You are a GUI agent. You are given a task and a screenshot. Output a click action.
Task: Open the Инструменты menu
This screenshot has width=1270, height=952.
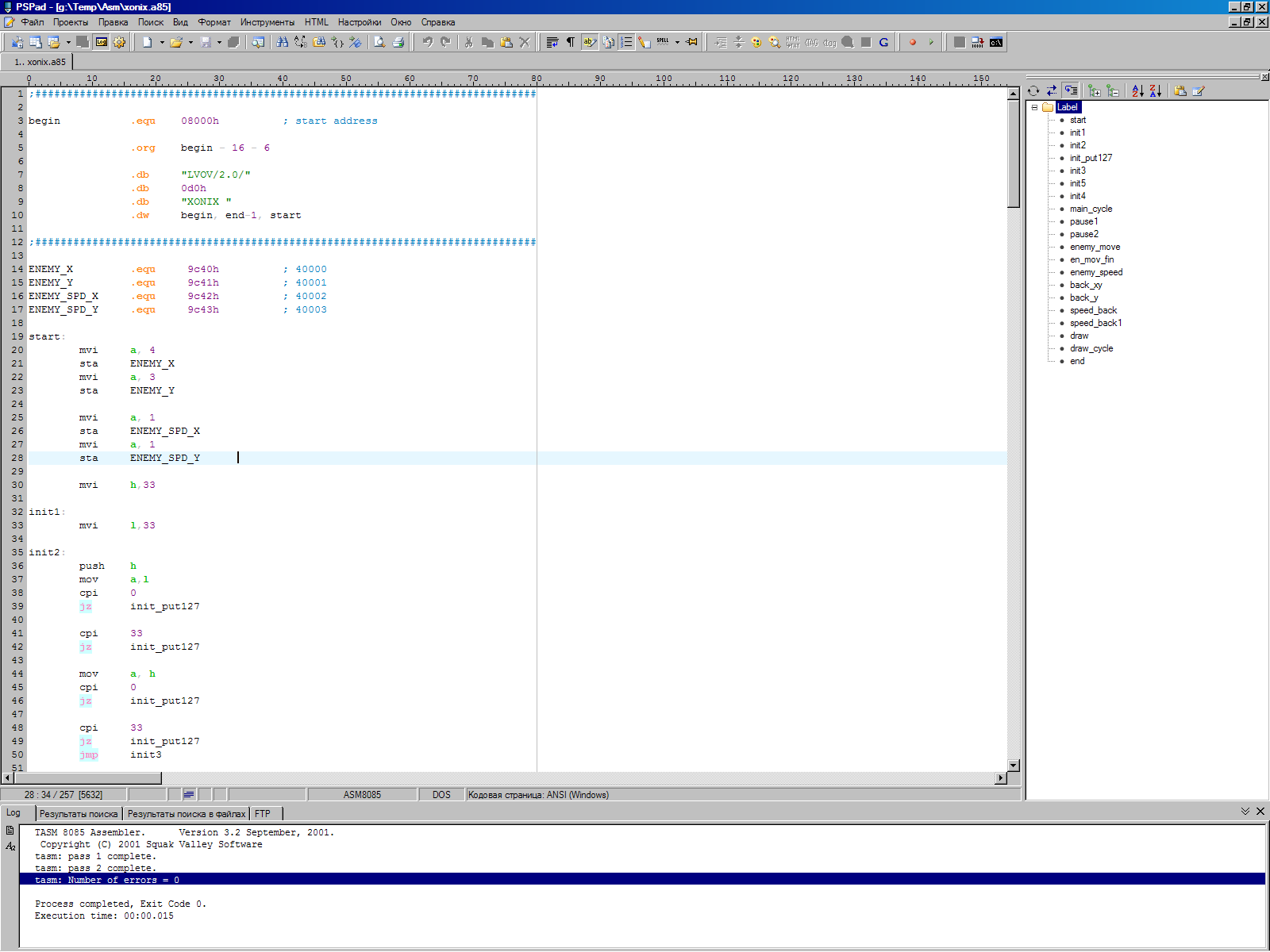[267, 22]
